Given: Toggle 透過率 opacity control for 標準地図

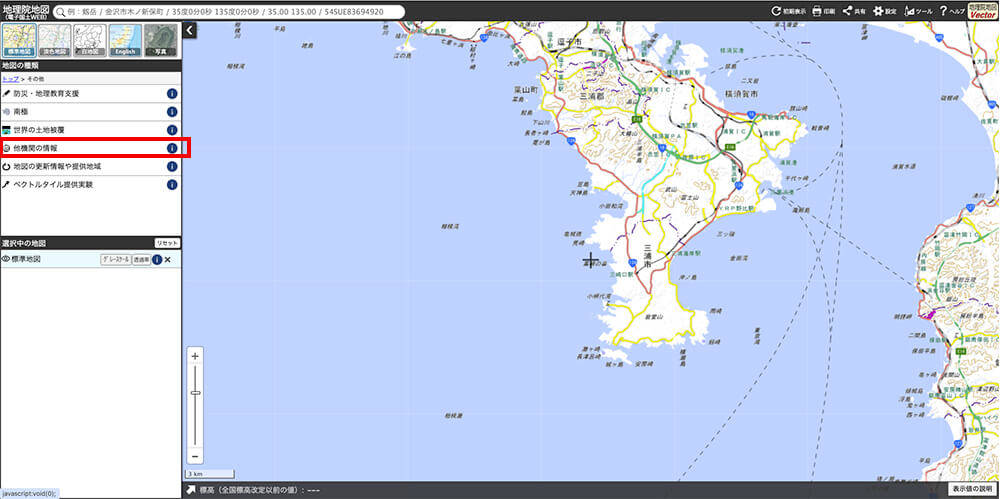Looking at the screenshot, I should click(x=141, y=260).
